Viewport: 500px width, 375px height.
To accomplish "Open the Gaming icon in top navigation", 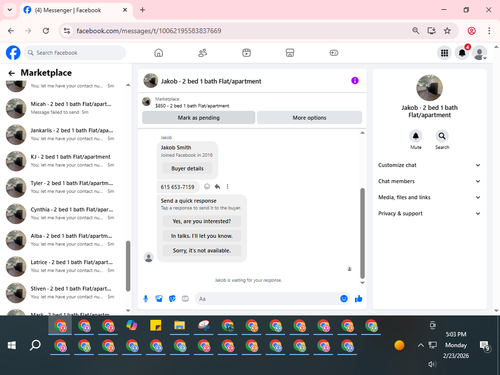I will point(334,53).
